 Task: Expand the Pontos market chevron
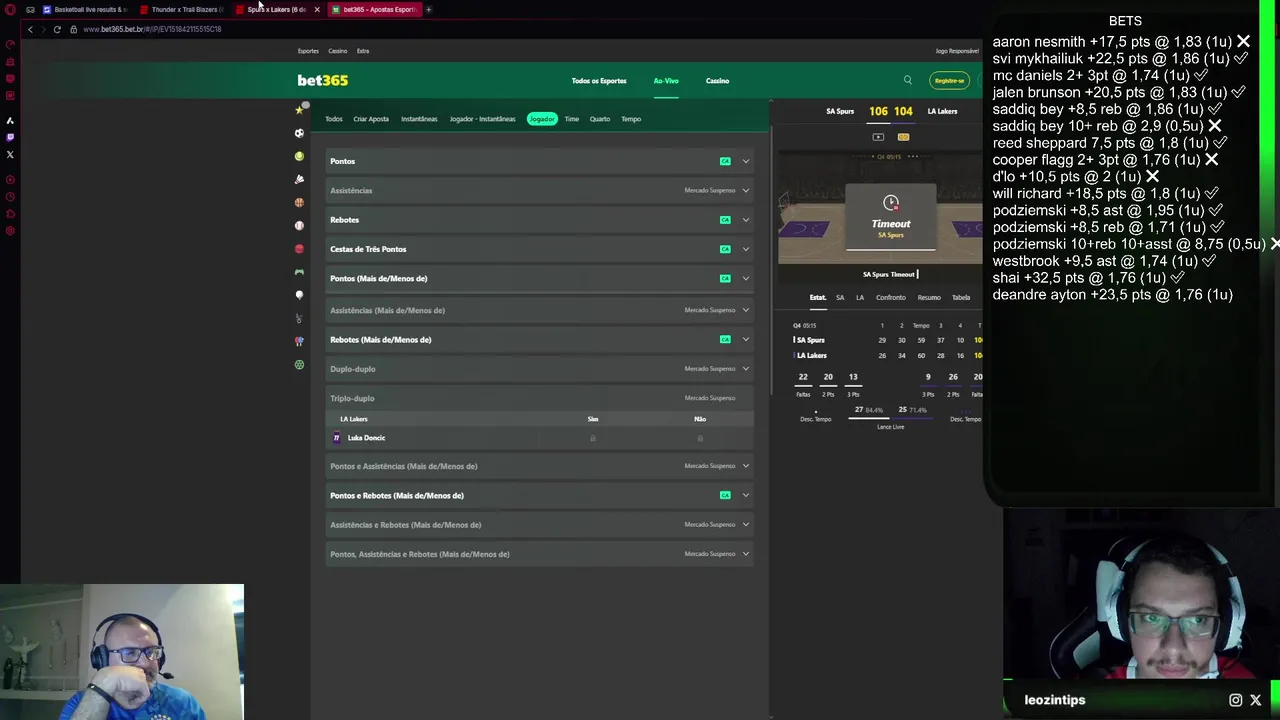tap(745, 161)
